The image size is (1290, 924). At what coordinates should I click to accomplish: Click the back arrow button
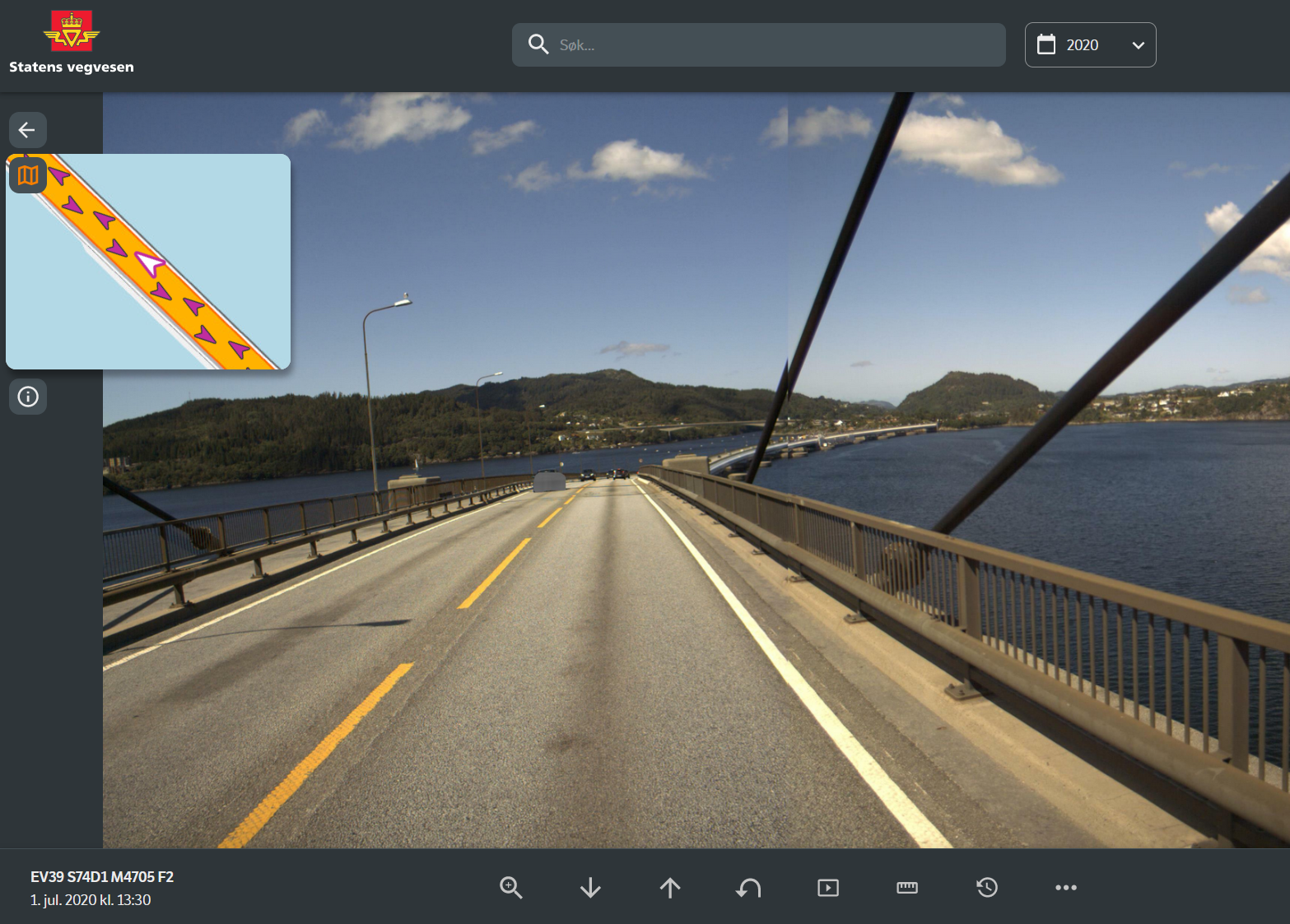click(x=27, y=130)
